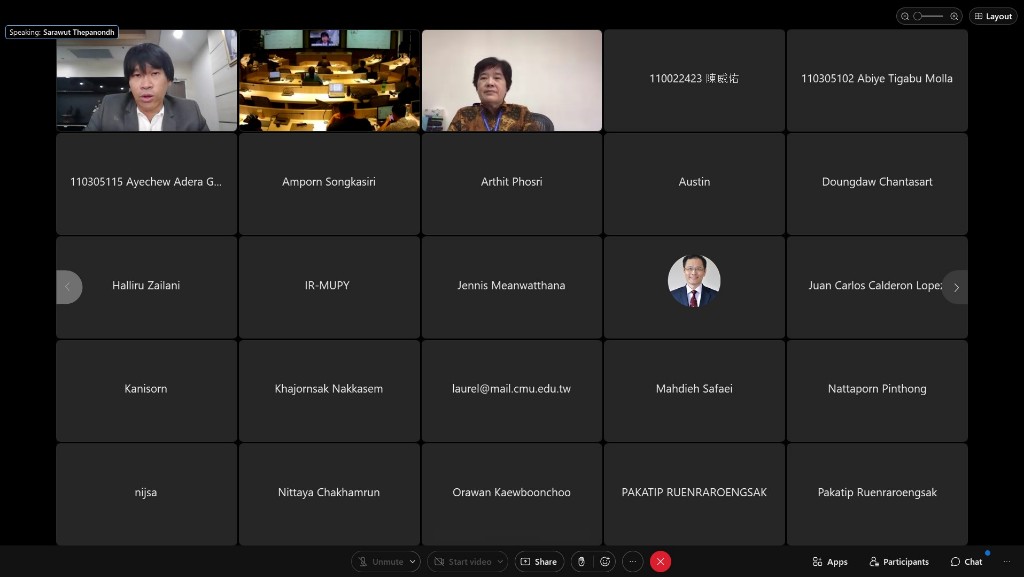Screen dimensions: 1024x577
Task: Open the Apps panel
Action: tap(830, 561)
